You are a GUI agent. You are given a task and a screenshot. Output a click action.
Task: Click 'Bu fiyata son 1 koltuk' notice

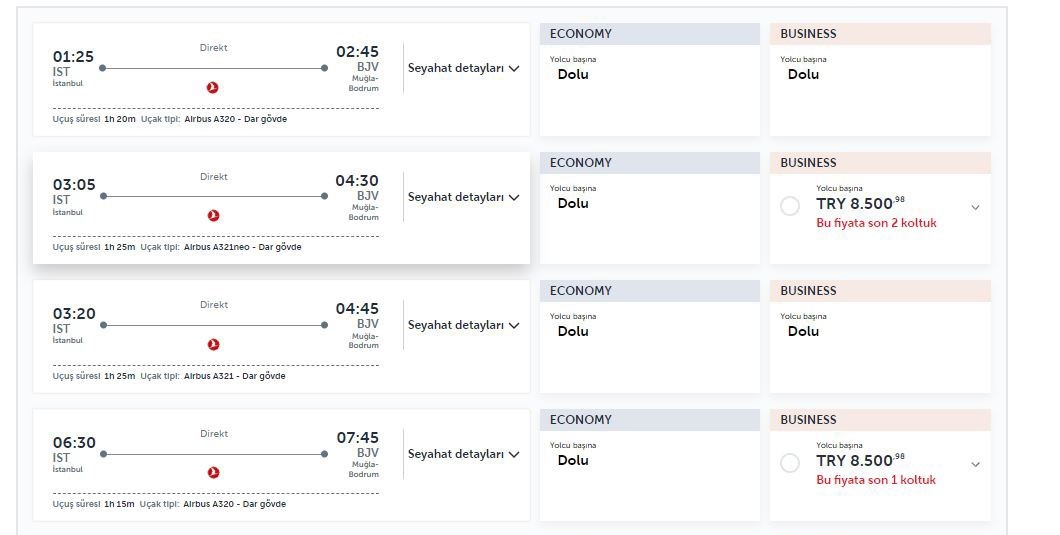click(876, 480)
